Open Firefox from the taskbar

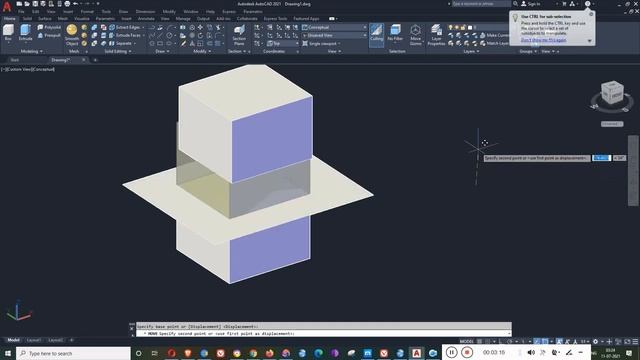click(x=269, y=353)
